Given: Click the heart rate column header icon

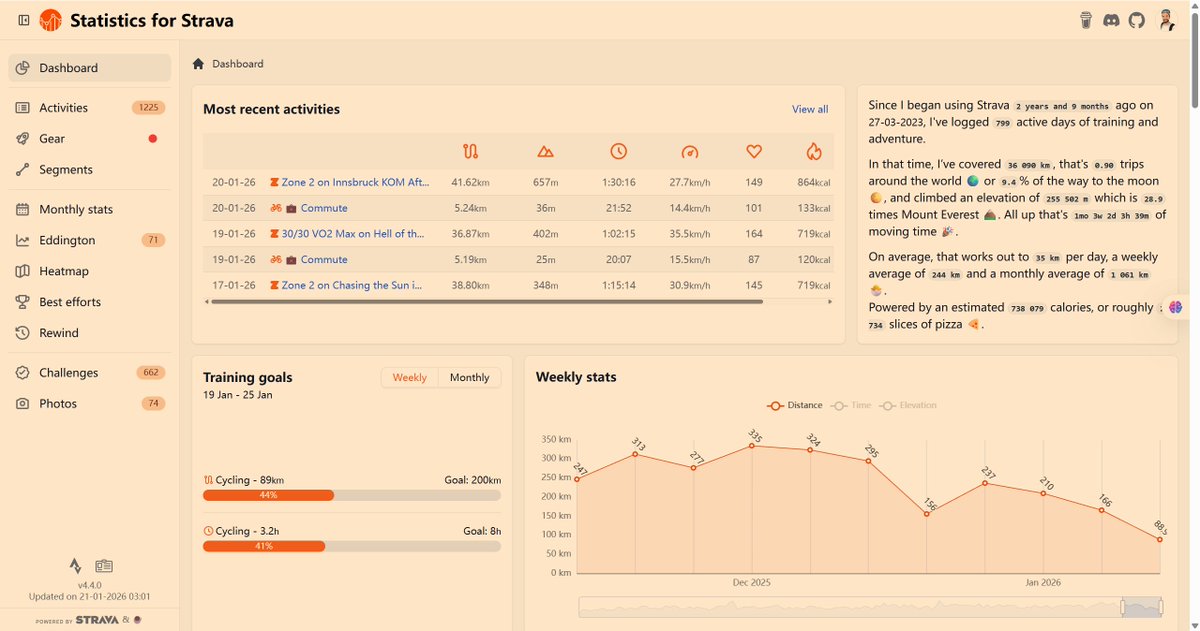Looking at the screenshot, I should [754, 152].
